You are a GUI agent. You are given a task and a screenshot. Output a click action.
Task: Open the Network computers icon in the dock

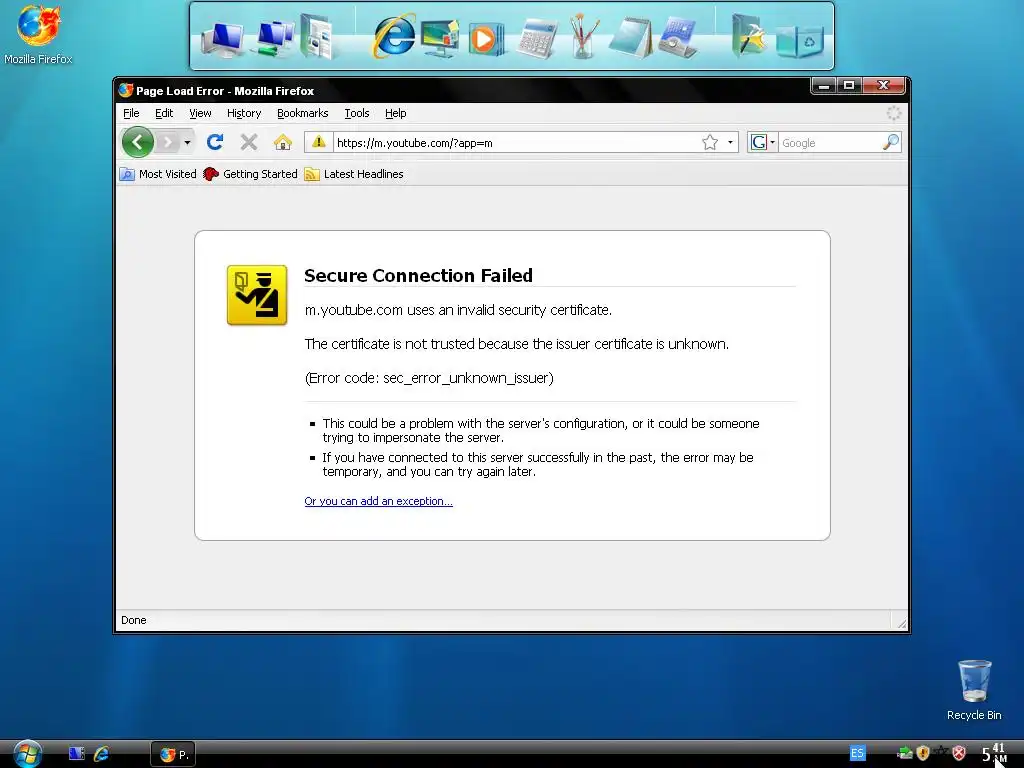(274, 39)
